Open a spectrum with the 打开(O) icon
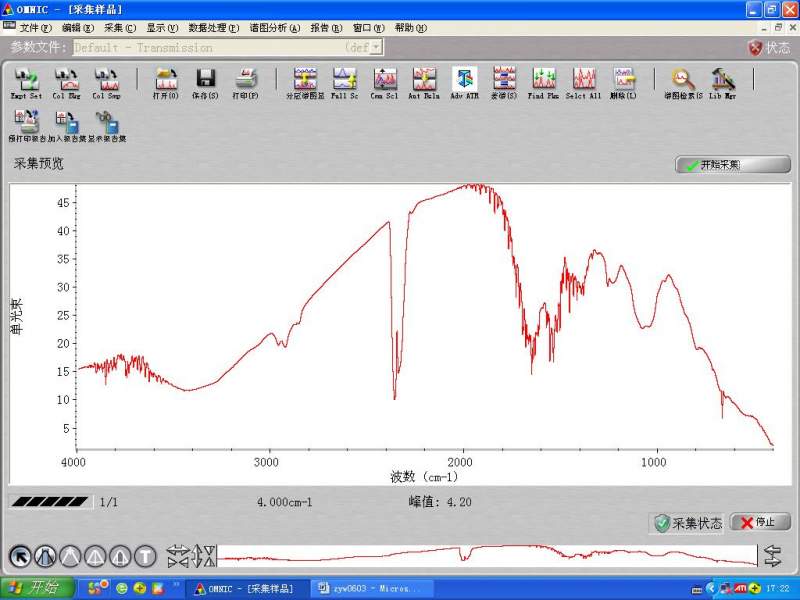 click(166, 83)
